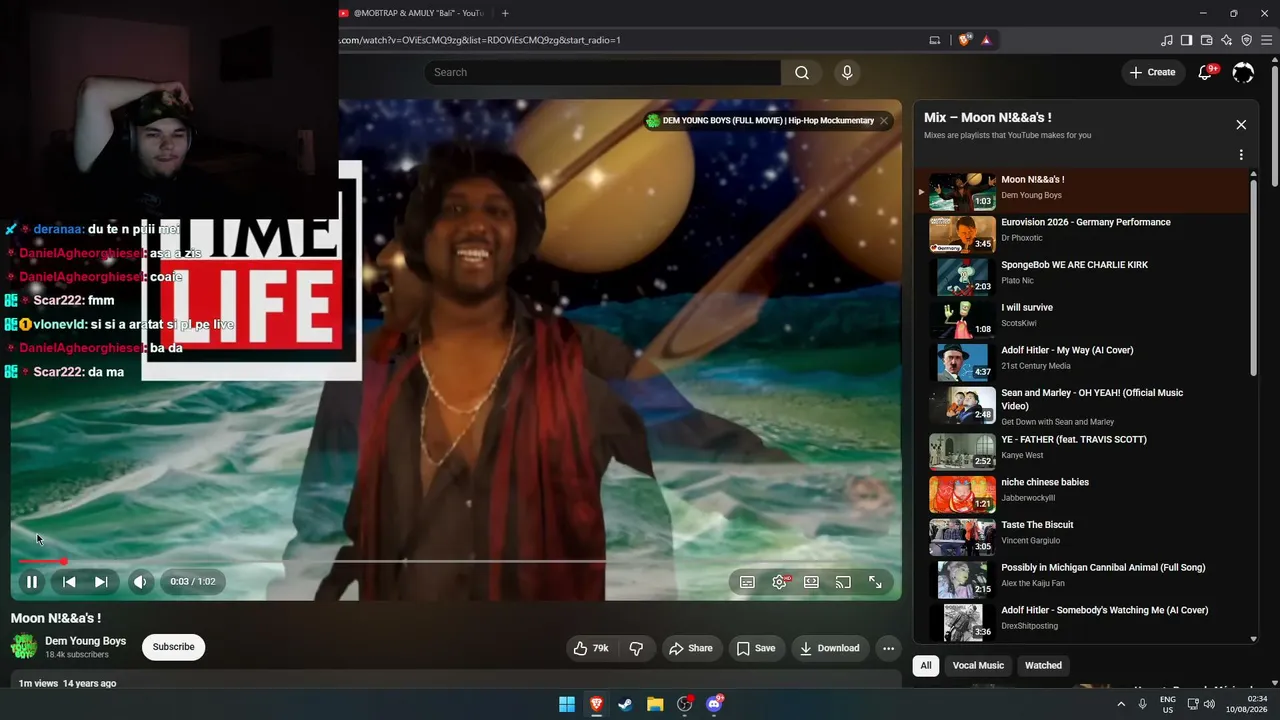This screenshot has height=720, width=1280.
Task: Open the Brave main hamburger menu
Action: [x=1267, y=40]
